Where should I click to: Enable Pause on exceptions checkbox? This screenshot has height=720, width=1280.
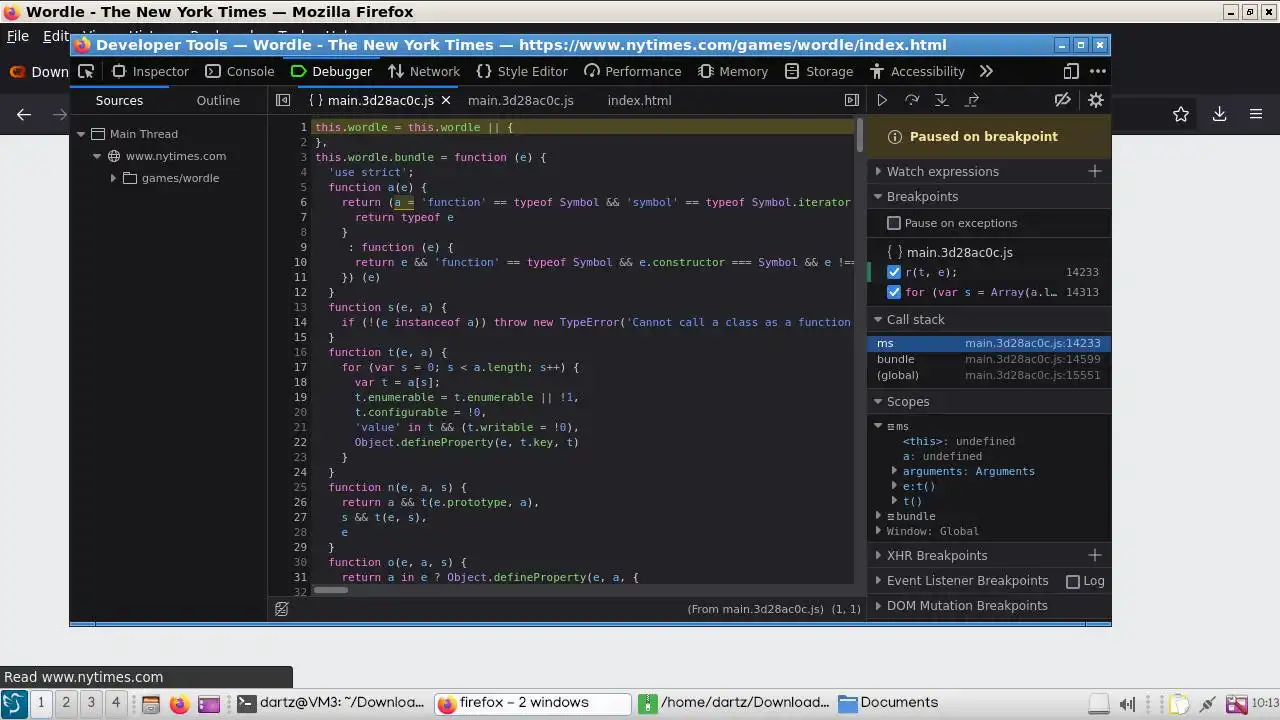(x=894, y=223)
